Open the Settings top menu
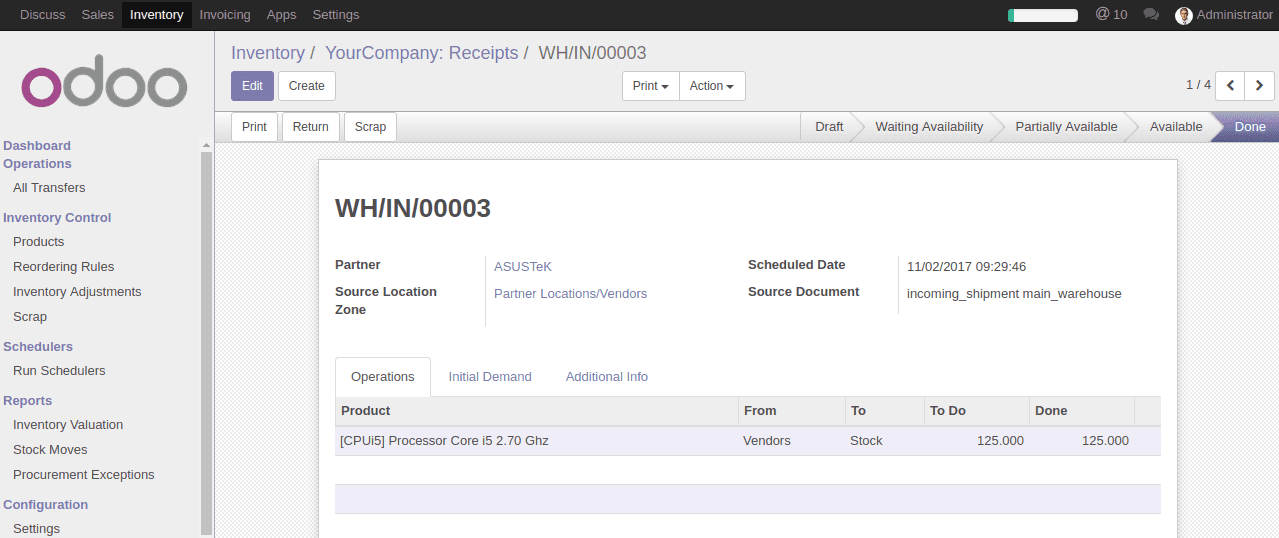 click(336, 15)
